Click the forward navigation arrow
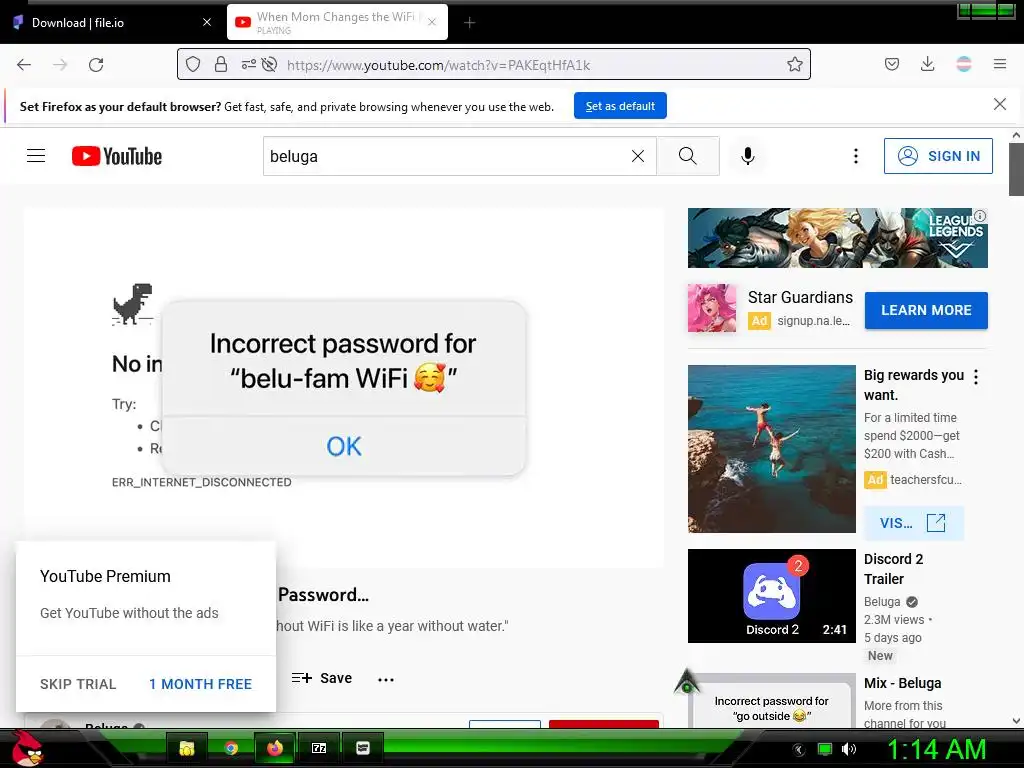 [x=60, y=65]
